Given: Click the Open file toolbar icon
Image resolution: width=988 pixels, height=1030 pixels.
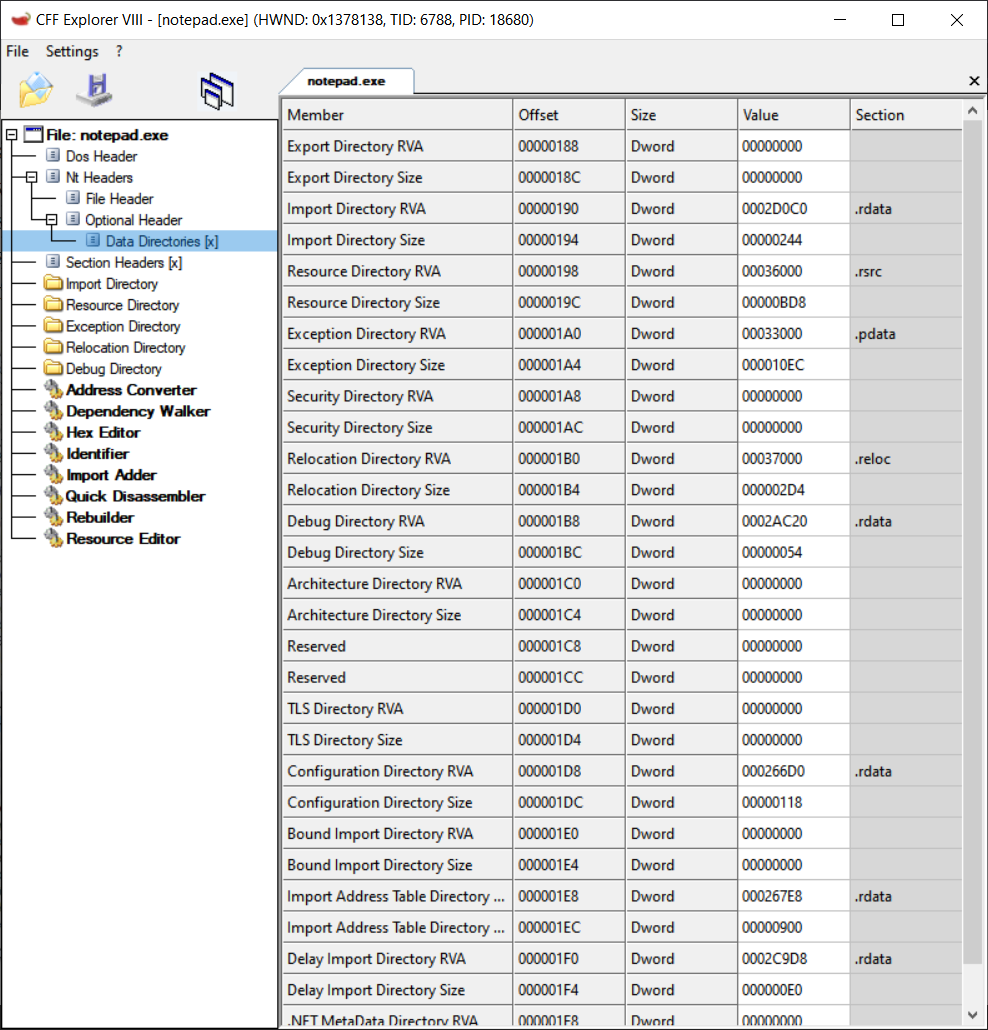Looking at the screenshot, I should click(36, 90).
